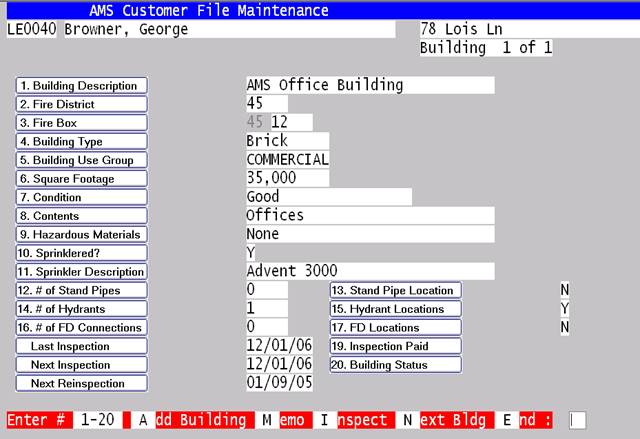The width and height of the screenshot is (640, 439).
Task: Click the Stand Pipe Location button
Action: click(394, 291)
